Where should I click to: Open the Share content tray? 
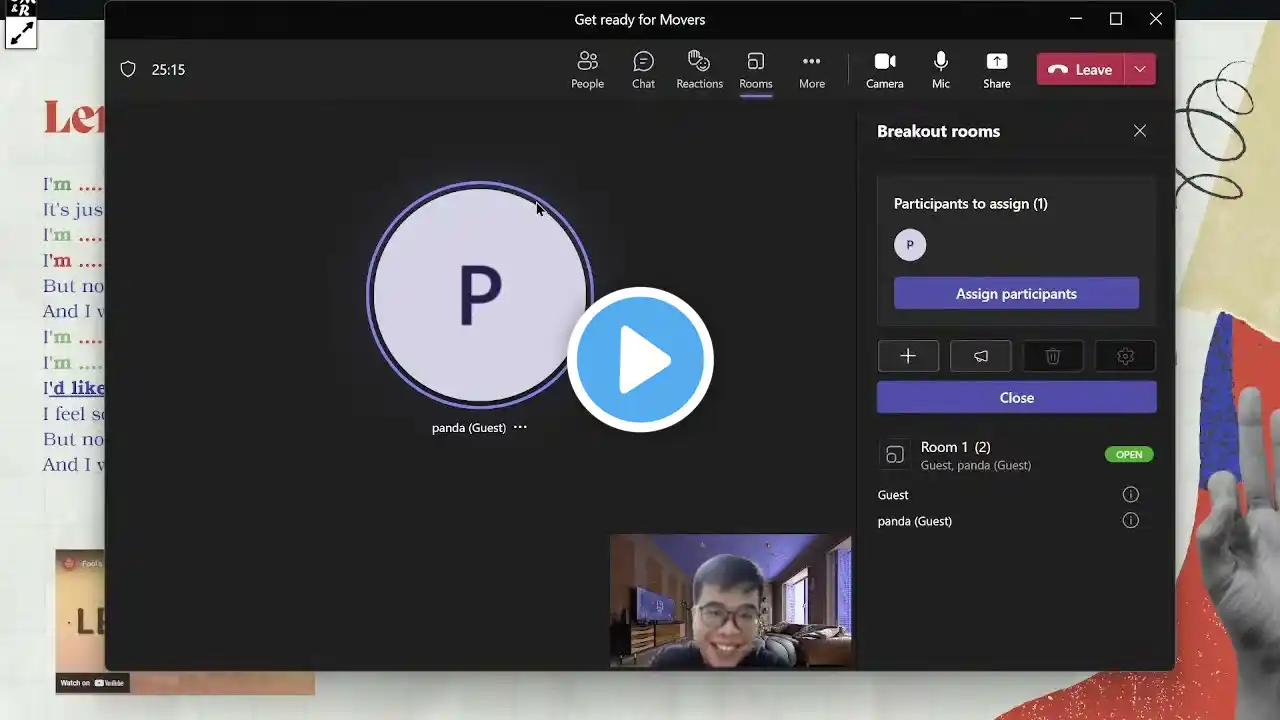[x=996, y=70]
